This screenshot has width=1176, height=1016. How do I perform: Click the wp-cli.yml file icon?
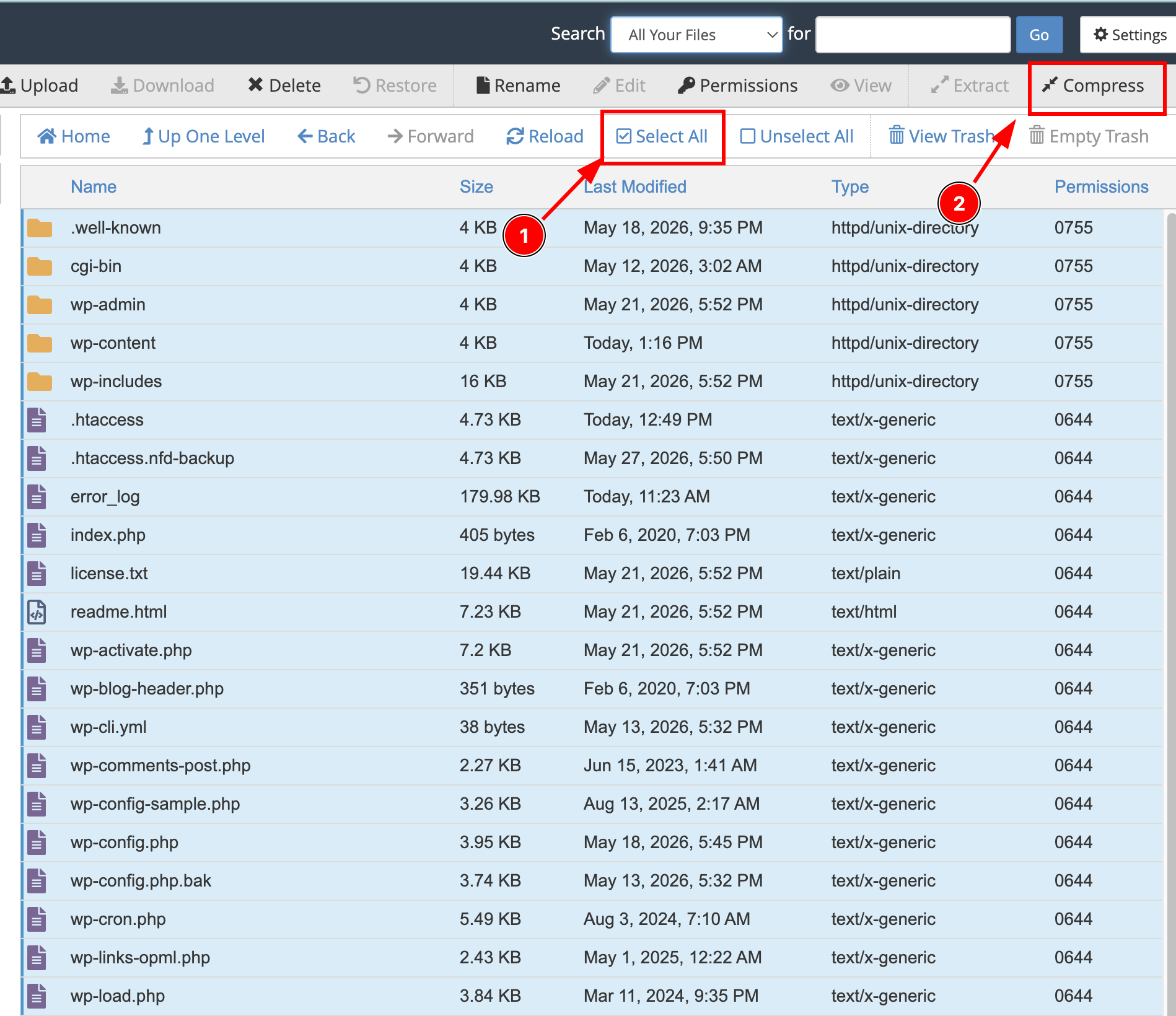click(37, 727)
